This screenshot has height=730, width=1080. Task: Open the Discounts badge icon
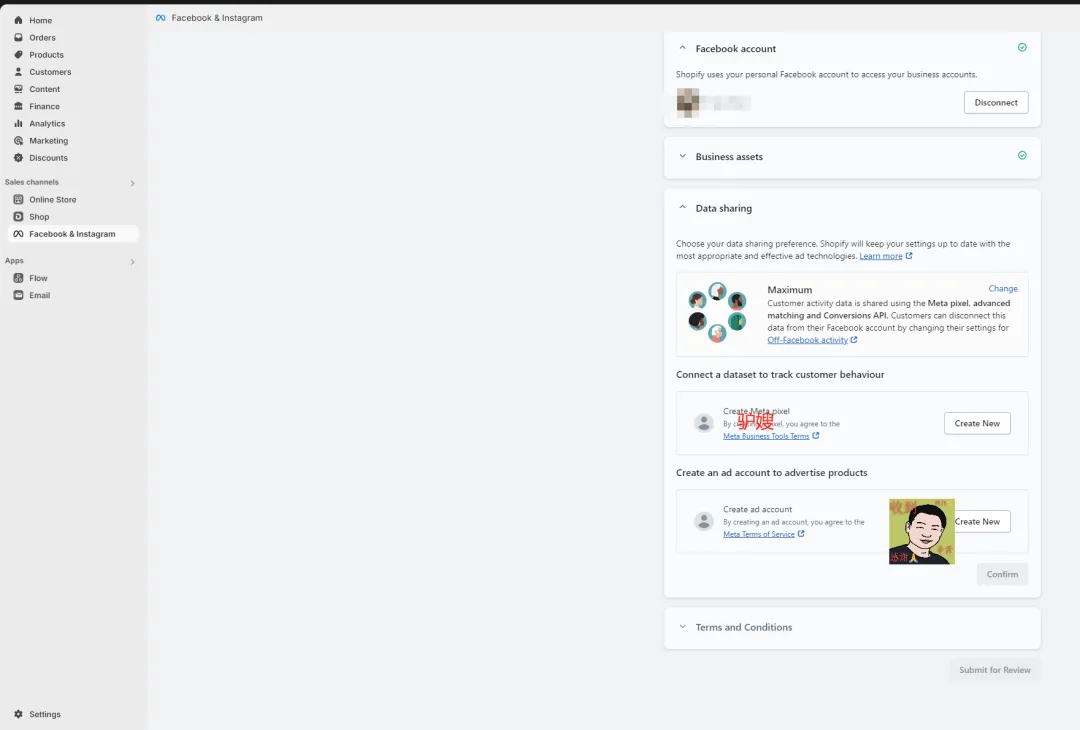click(19, 158)
